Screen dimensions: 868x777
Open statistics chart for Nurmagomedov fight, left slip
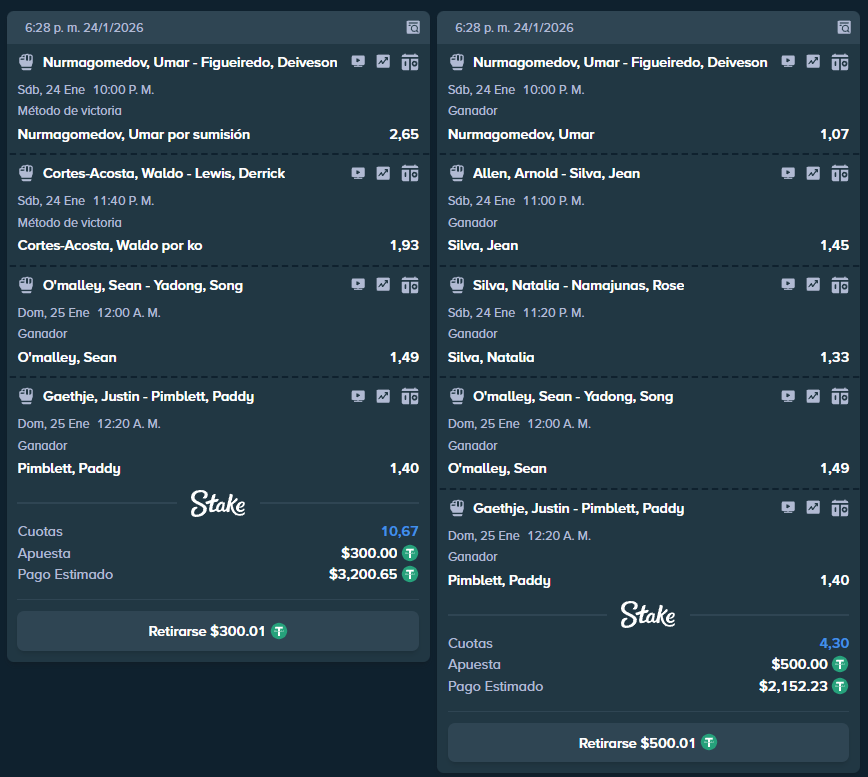[383, 61]
